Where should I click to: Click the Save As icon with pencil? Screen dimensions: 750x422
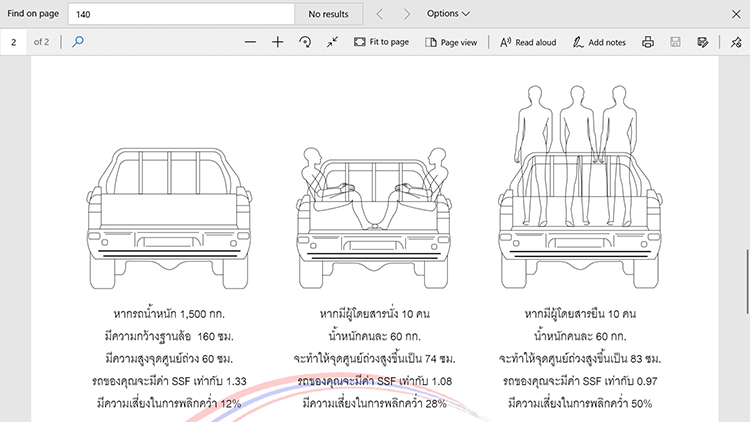pyautogui.click(x=703, y=42)
